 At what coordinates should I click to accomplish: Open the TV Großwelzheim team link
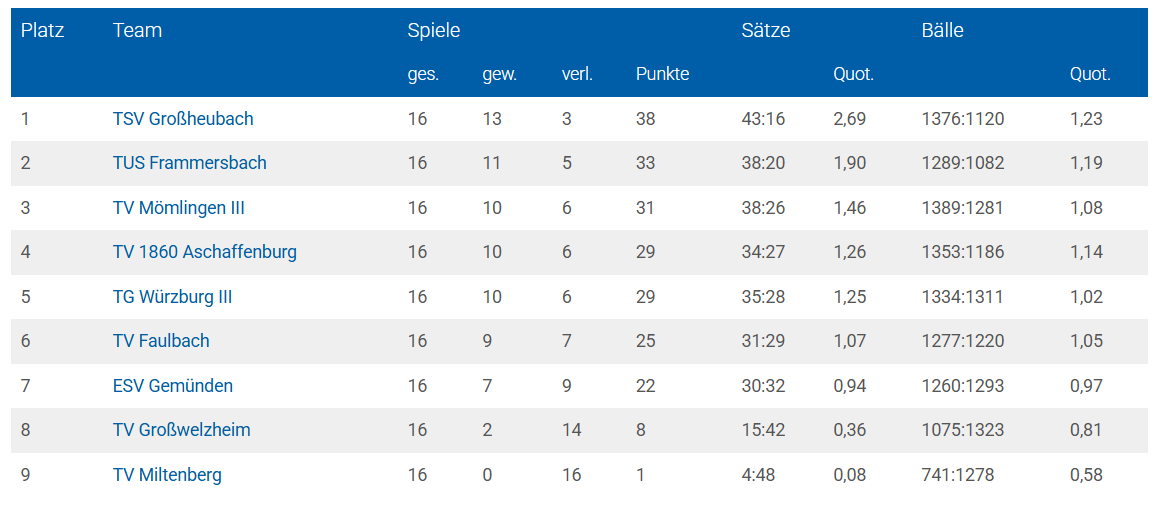pyautogui.click(x=181, y=430)
